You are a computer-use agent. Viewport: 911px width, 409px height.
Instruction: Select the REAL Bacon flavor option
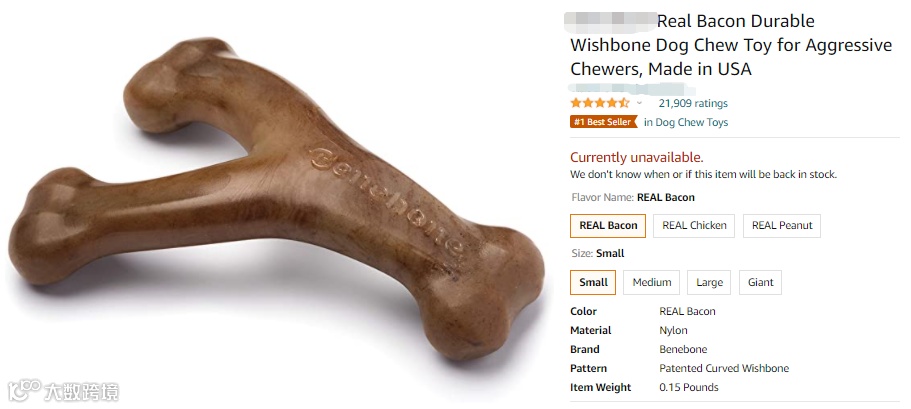tap(608, 225)
